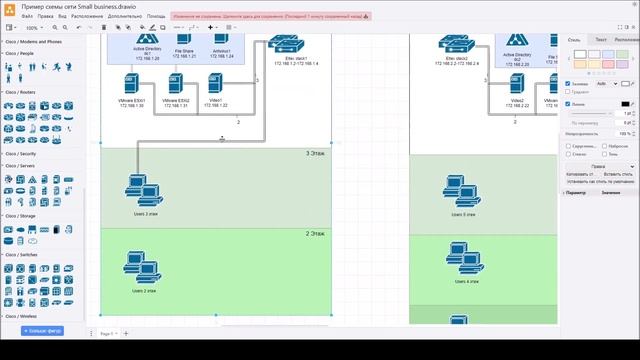Open the insert plus dropdown in toolbar

212,27
